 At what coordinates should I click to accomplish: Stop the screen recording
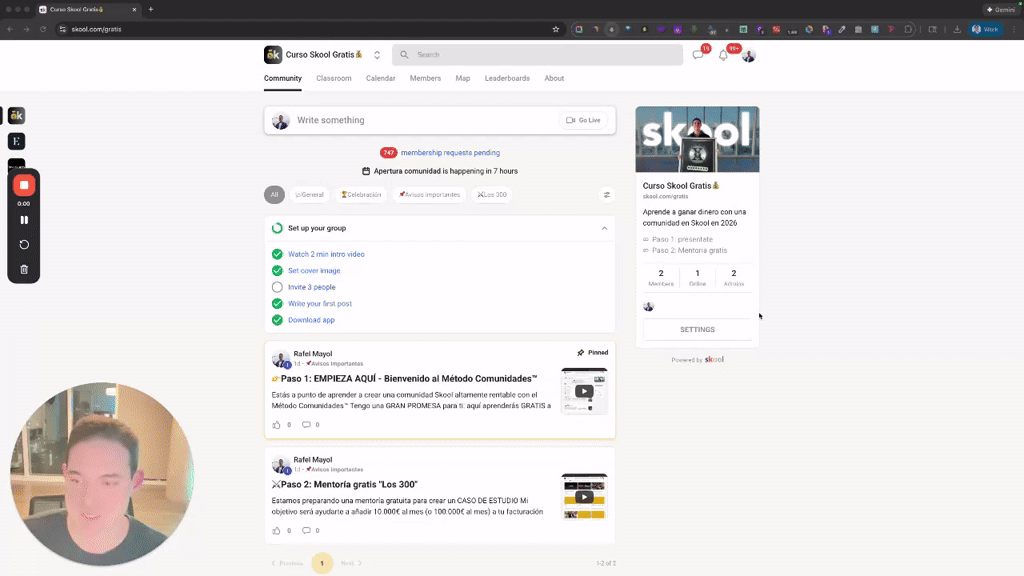click(x=24, y=185)
